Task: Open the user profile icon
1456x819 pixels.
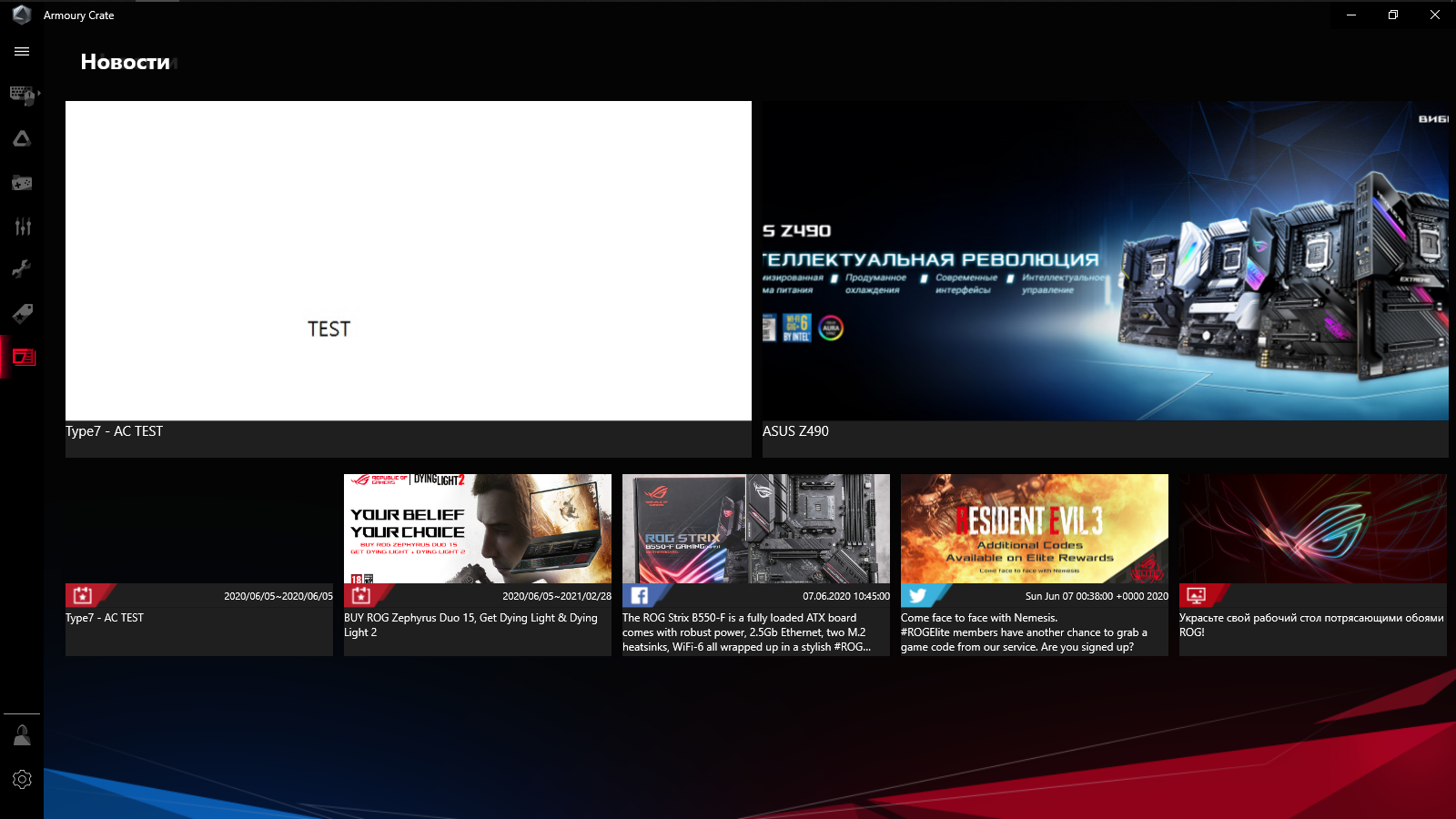Action: [22, 735]
